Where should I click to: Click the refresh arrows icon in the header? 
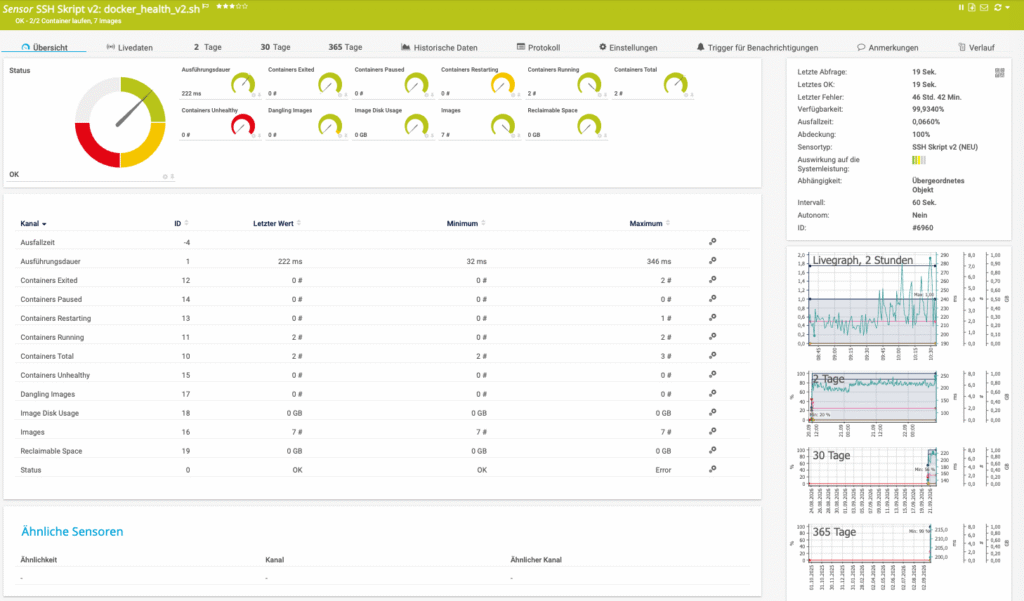(997, 7)
